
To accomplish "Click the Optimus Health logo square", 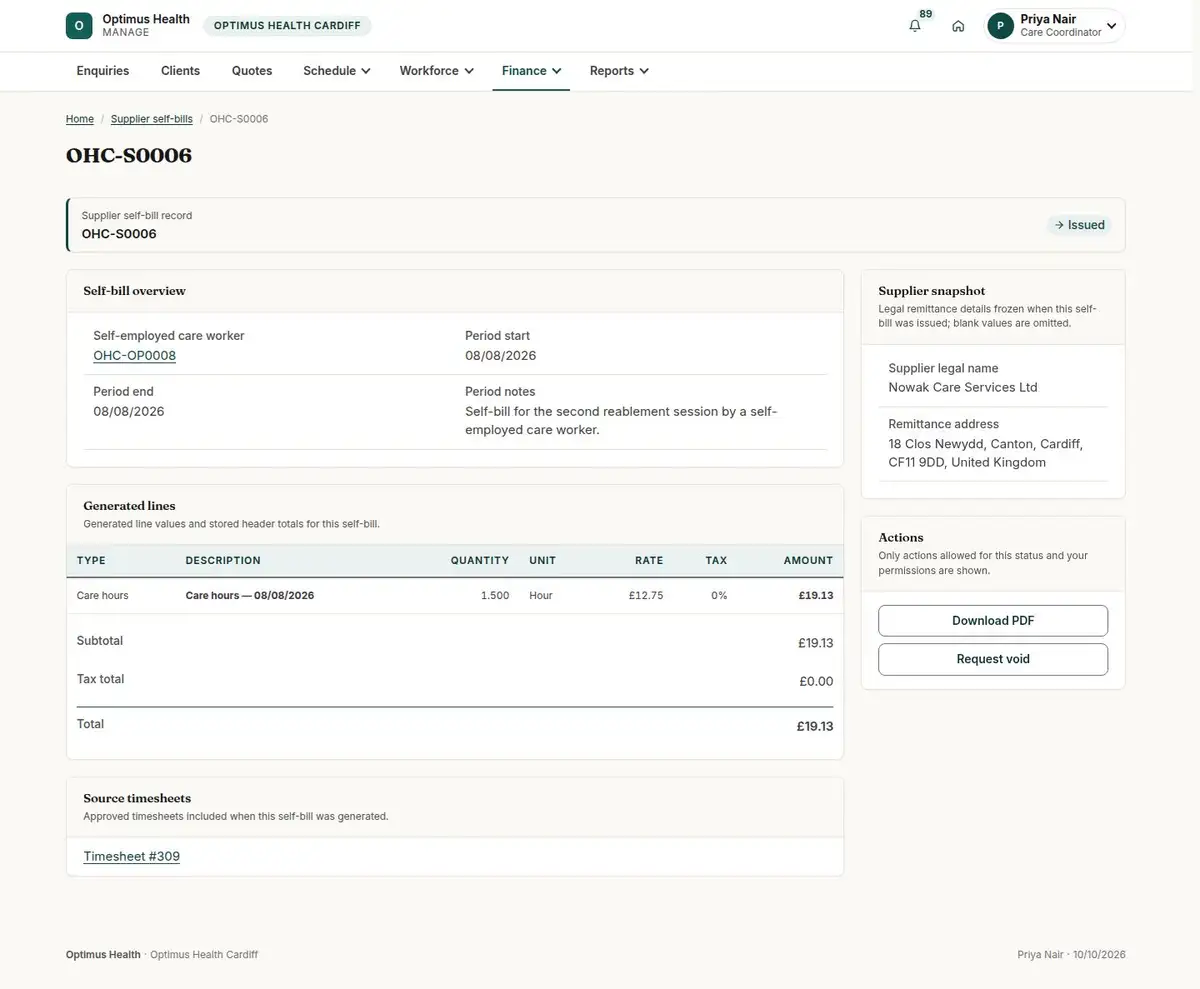I will click(79, 26).
